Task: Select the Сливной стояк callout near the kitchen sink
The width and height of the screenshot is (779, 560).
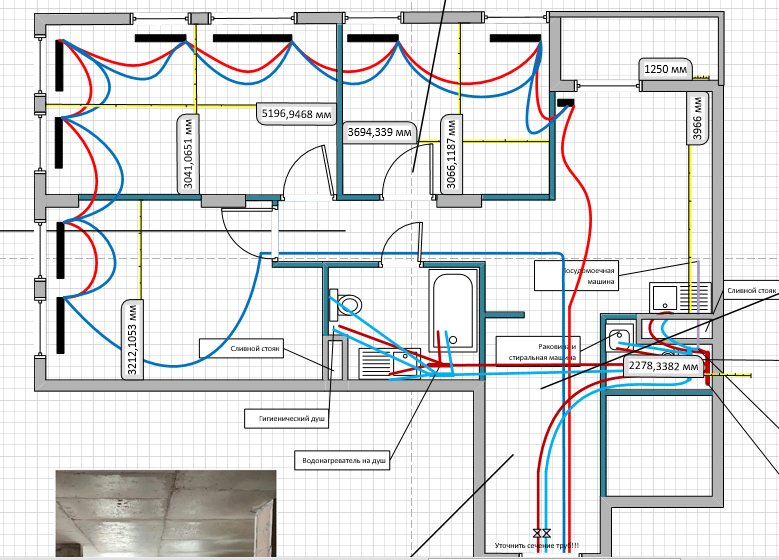Action: click(751, 291)
